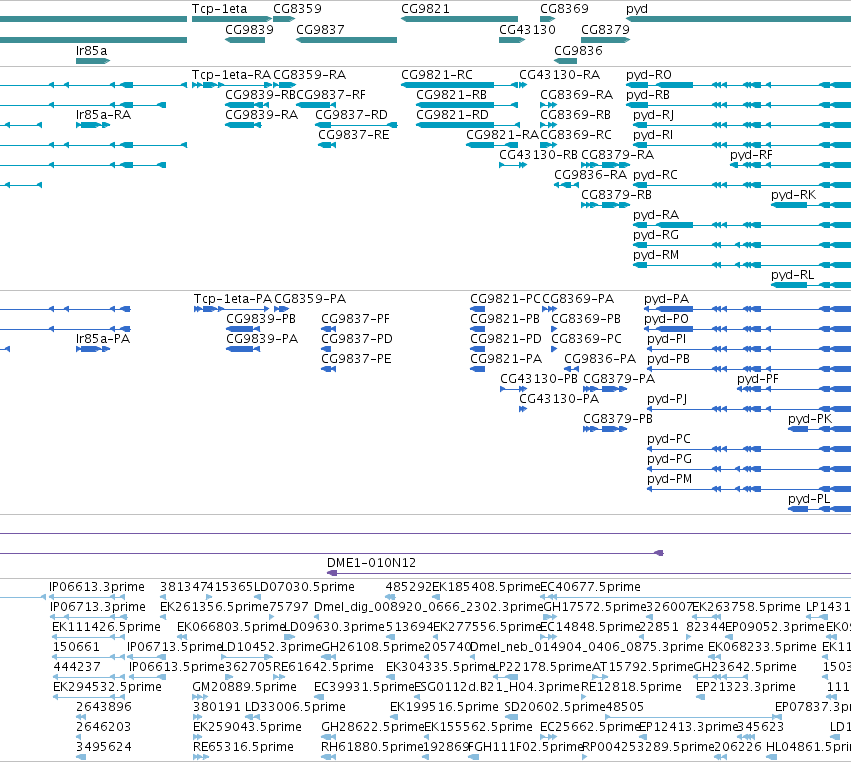Screen dimensions: 851x762
Task: Click EST GM20889.5prime
Action: (244, 687)
